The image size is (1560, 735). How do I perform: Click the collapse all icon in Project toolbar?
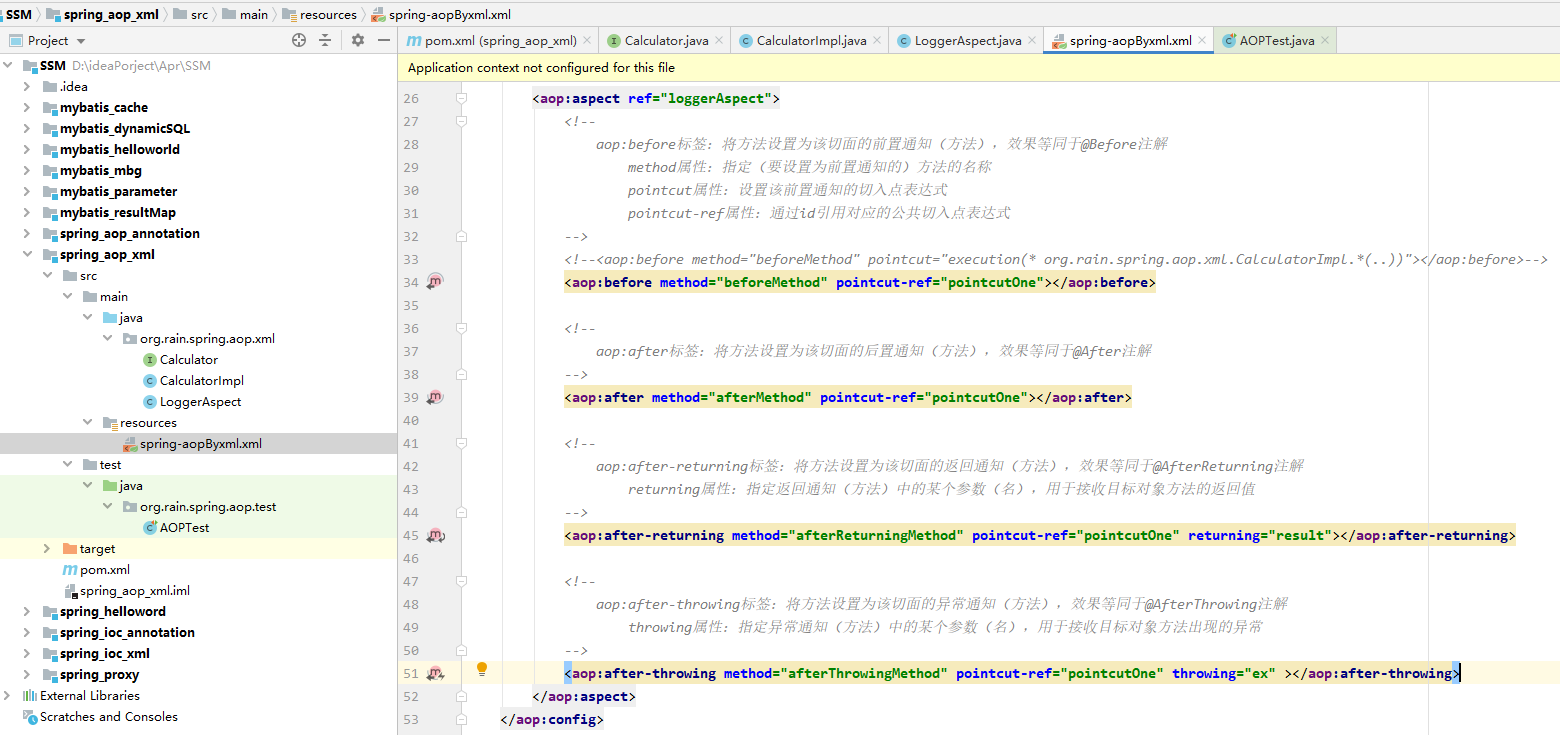click(325, 40)
